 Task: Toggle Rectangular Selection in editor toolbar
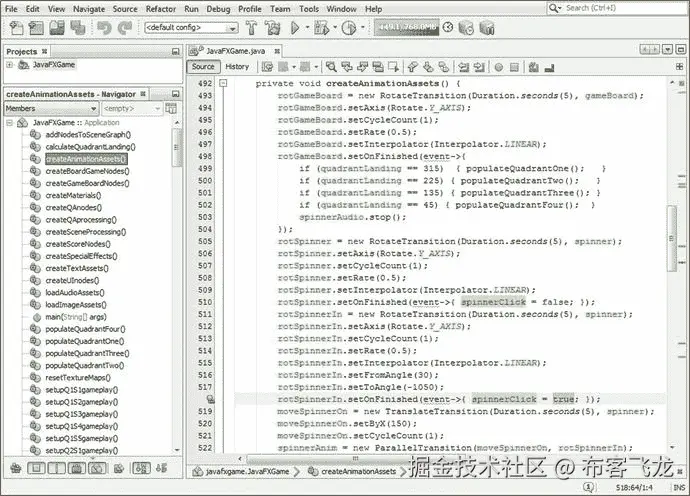[x=393, y=67]
